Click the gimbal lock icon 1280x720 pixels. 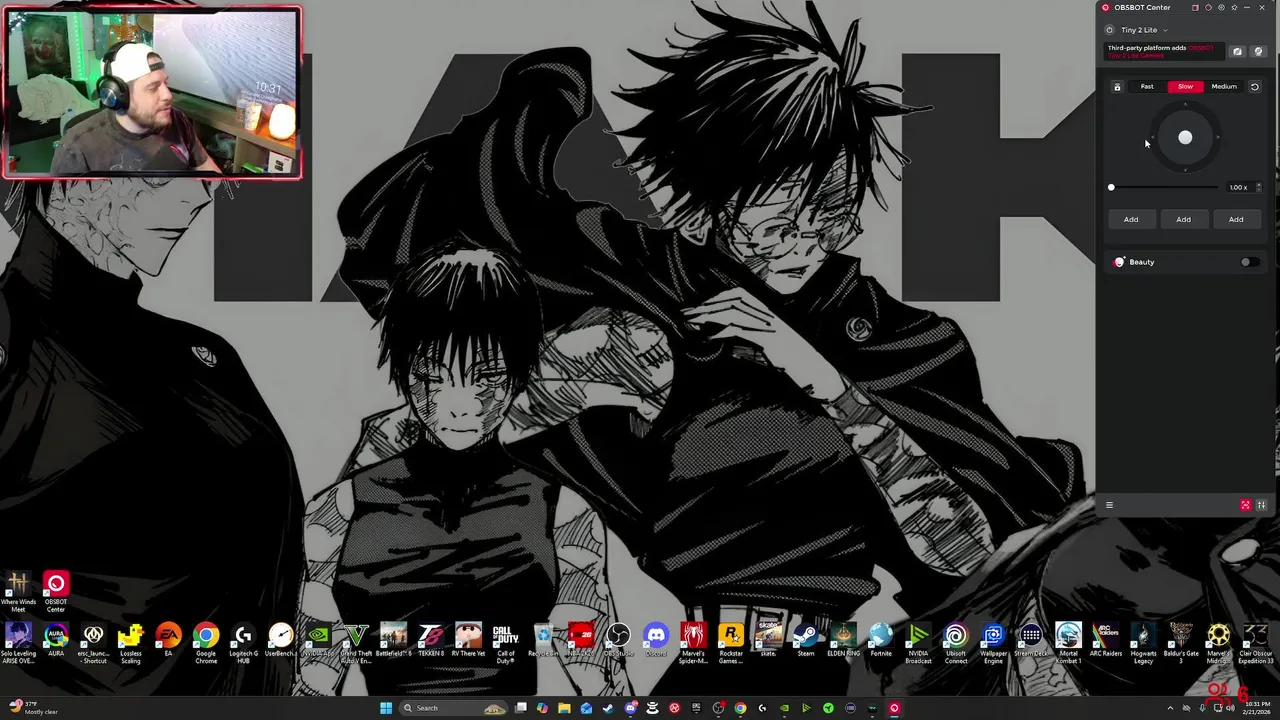(1117, 87)
